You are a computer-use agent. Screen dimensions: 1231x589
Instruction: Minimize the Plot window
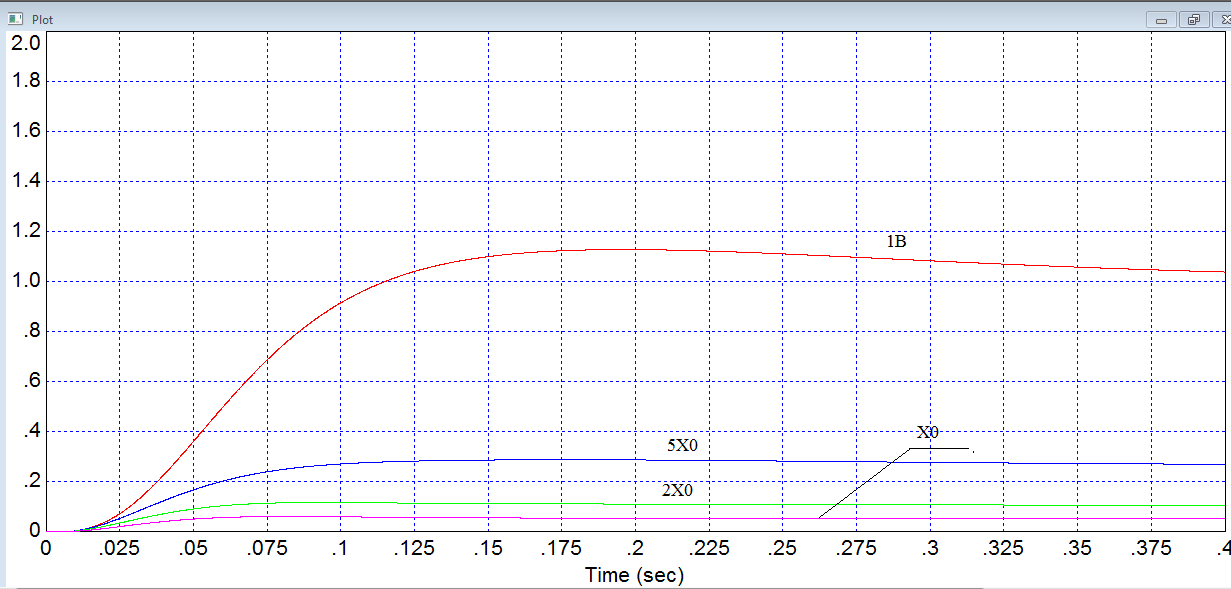tap(1163, 19)
